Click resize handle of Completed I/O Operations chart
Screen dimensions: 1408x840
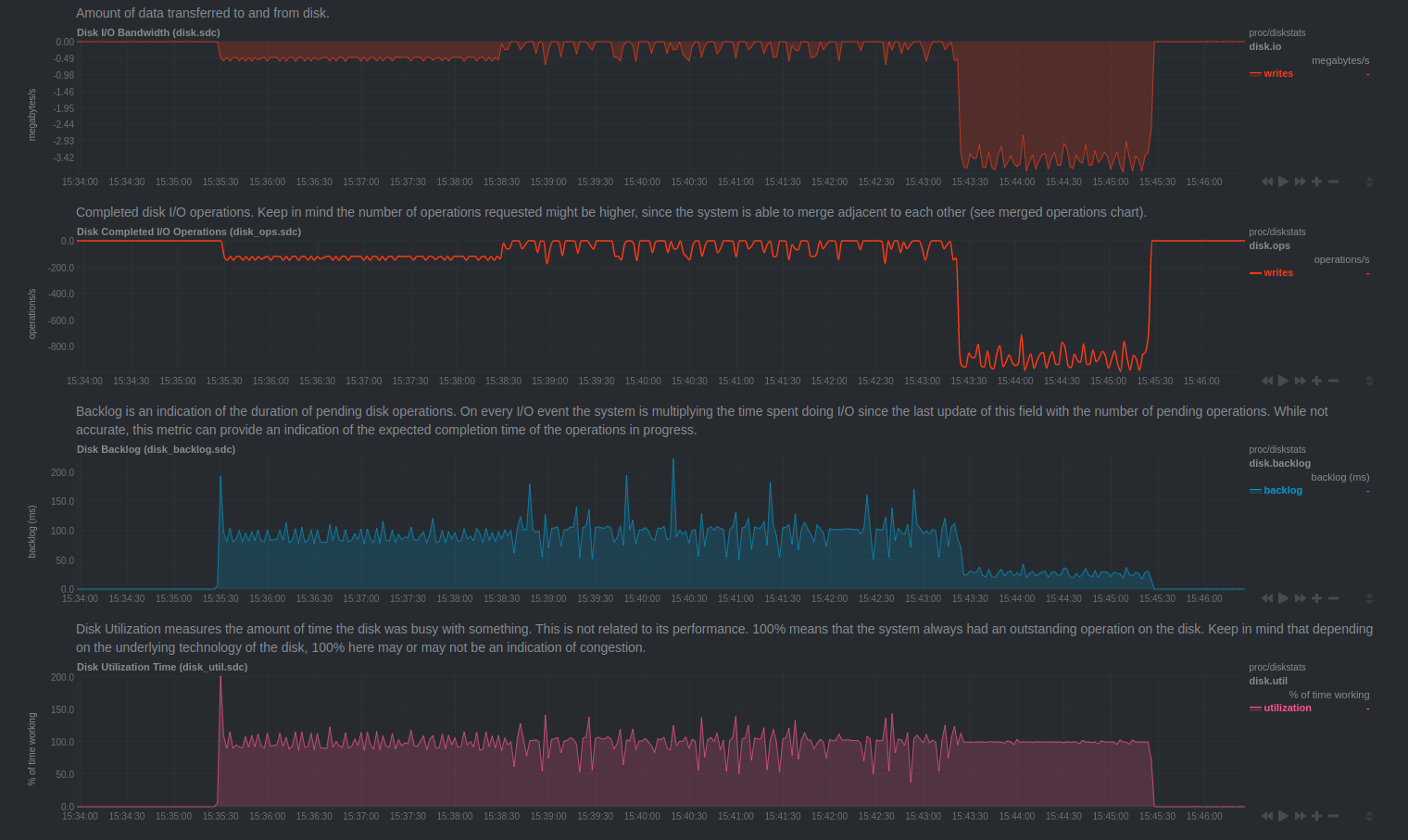click(1369, 381)
